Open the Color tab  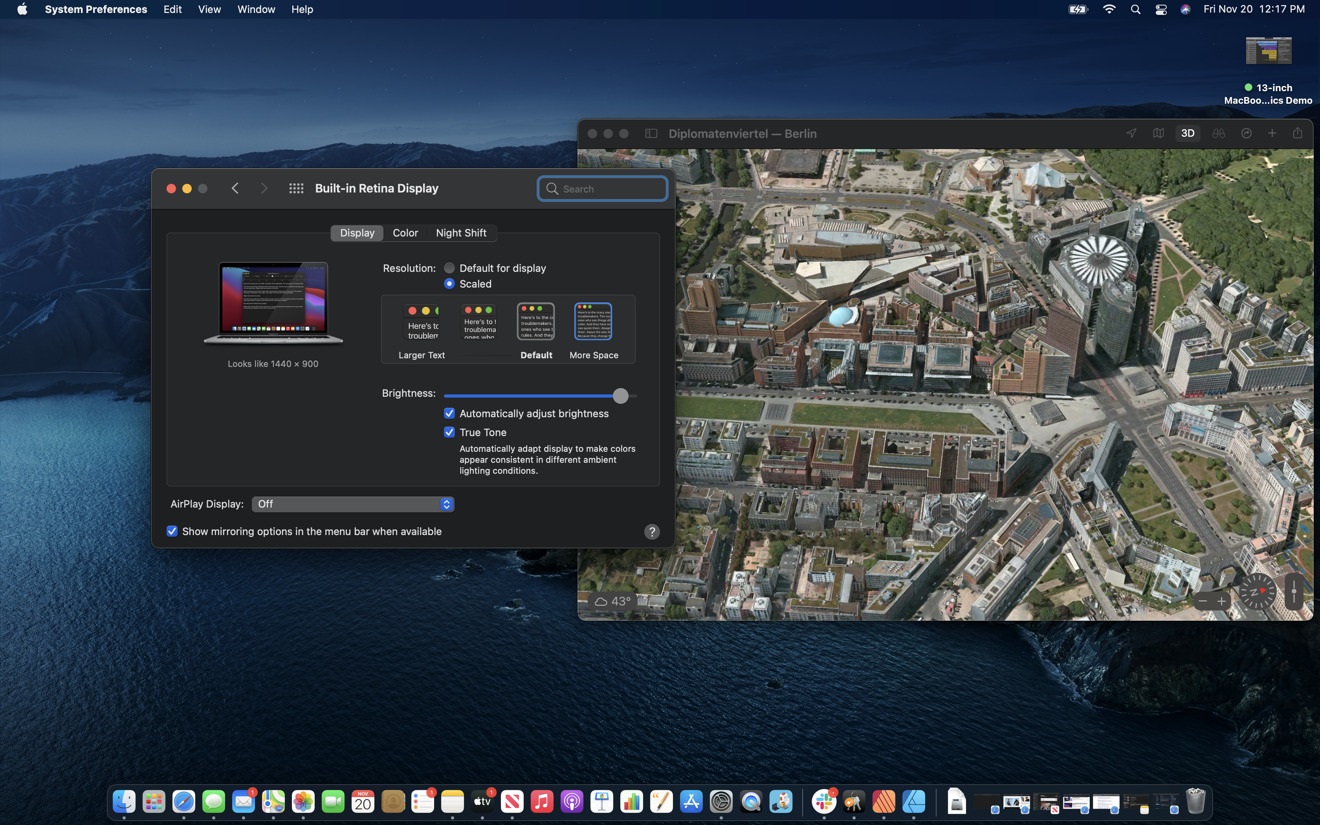point(405,233)
